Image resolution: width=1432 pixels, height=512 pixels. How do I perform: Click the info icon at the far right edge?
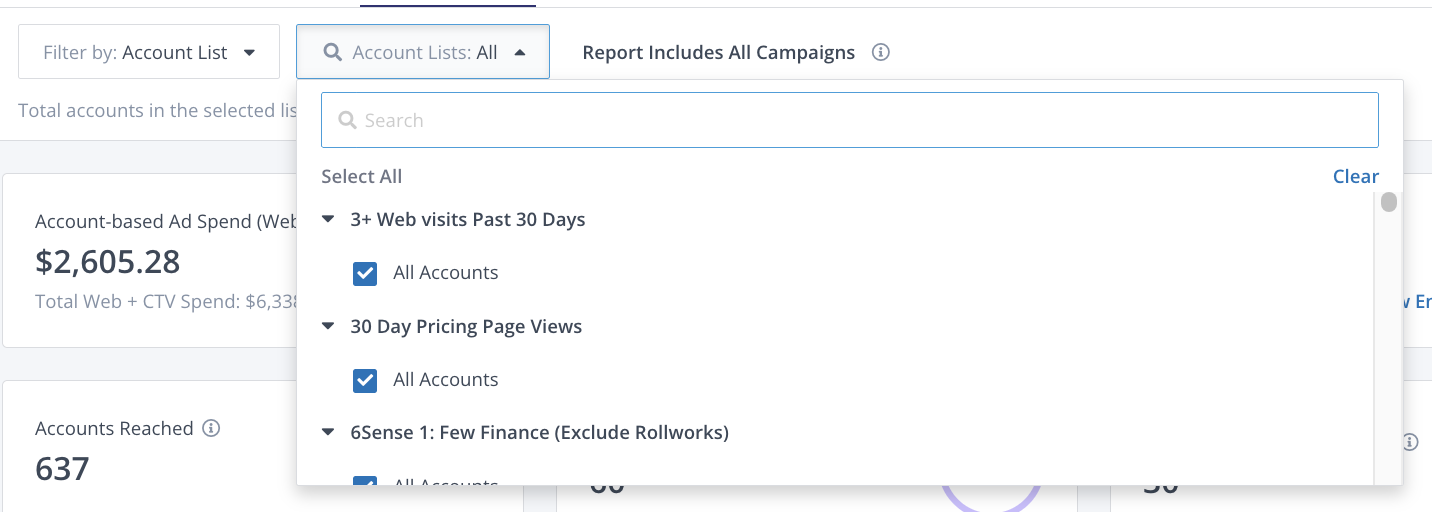point(1410,441)
